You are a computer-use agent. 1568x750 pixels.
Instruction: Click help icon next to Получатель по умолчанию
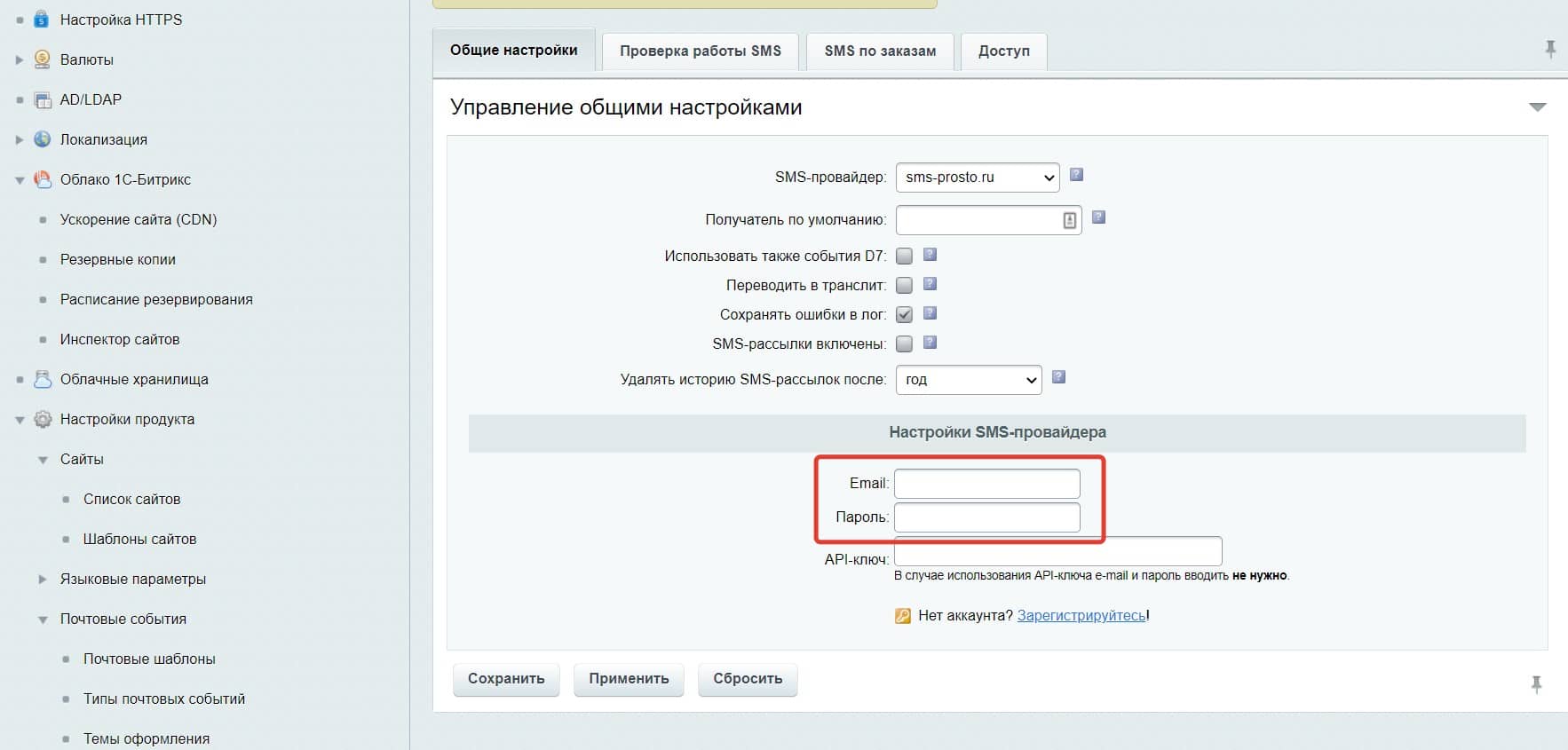[x=1098, y=217]
